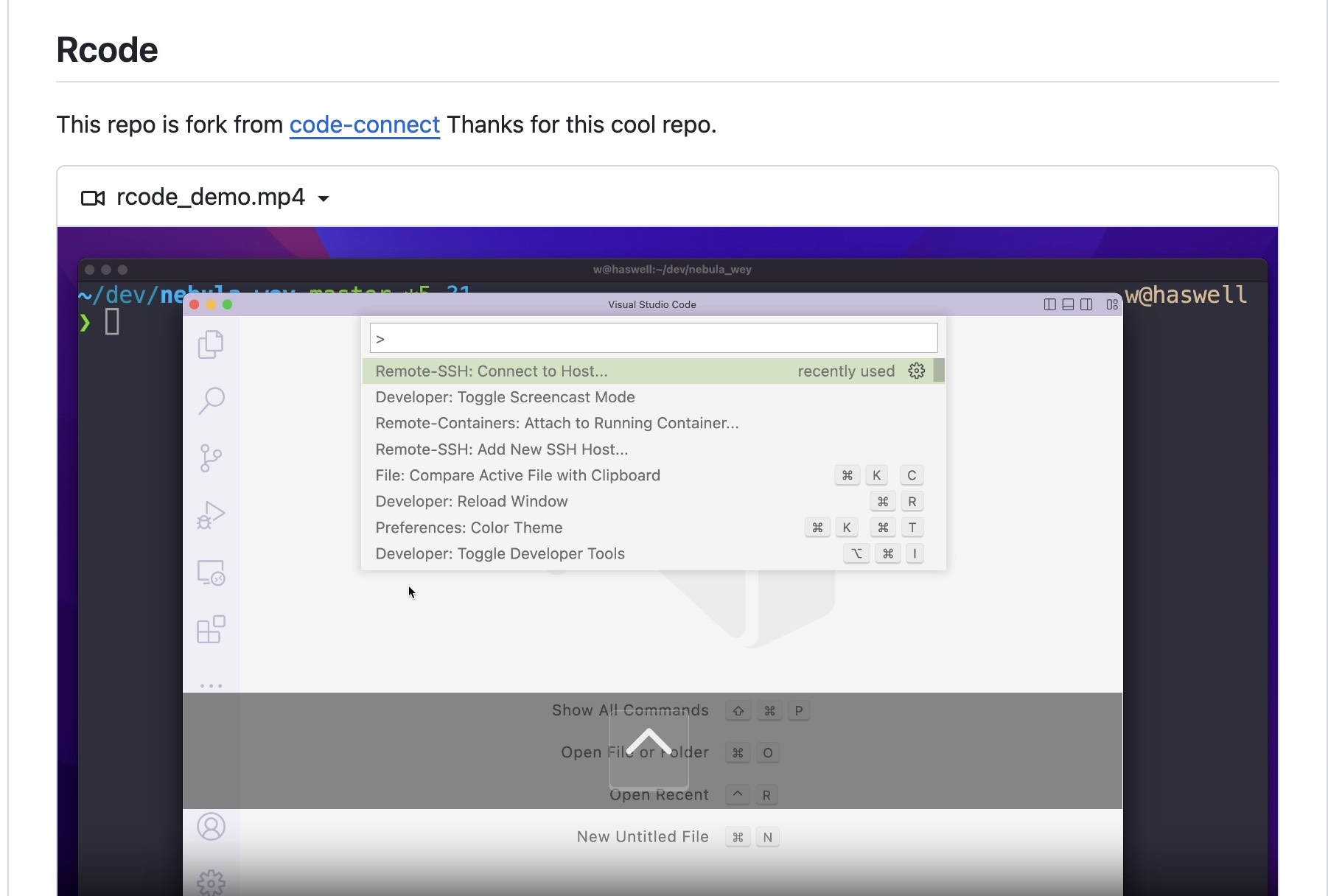
Task: Toggle panel layout icon in title bar
Action: pyautogui.click(x=1068, y=304)
